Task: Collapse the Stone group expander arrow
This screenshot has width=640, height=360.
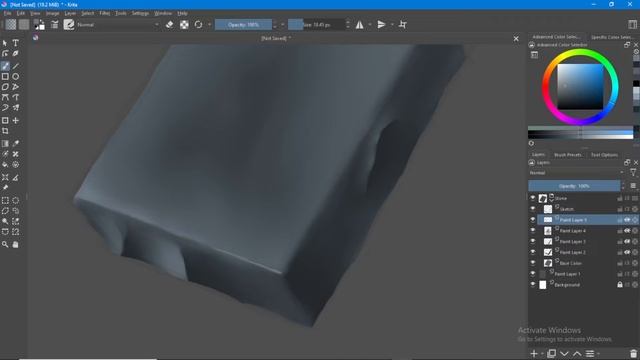Action: (x=551, y=200)
